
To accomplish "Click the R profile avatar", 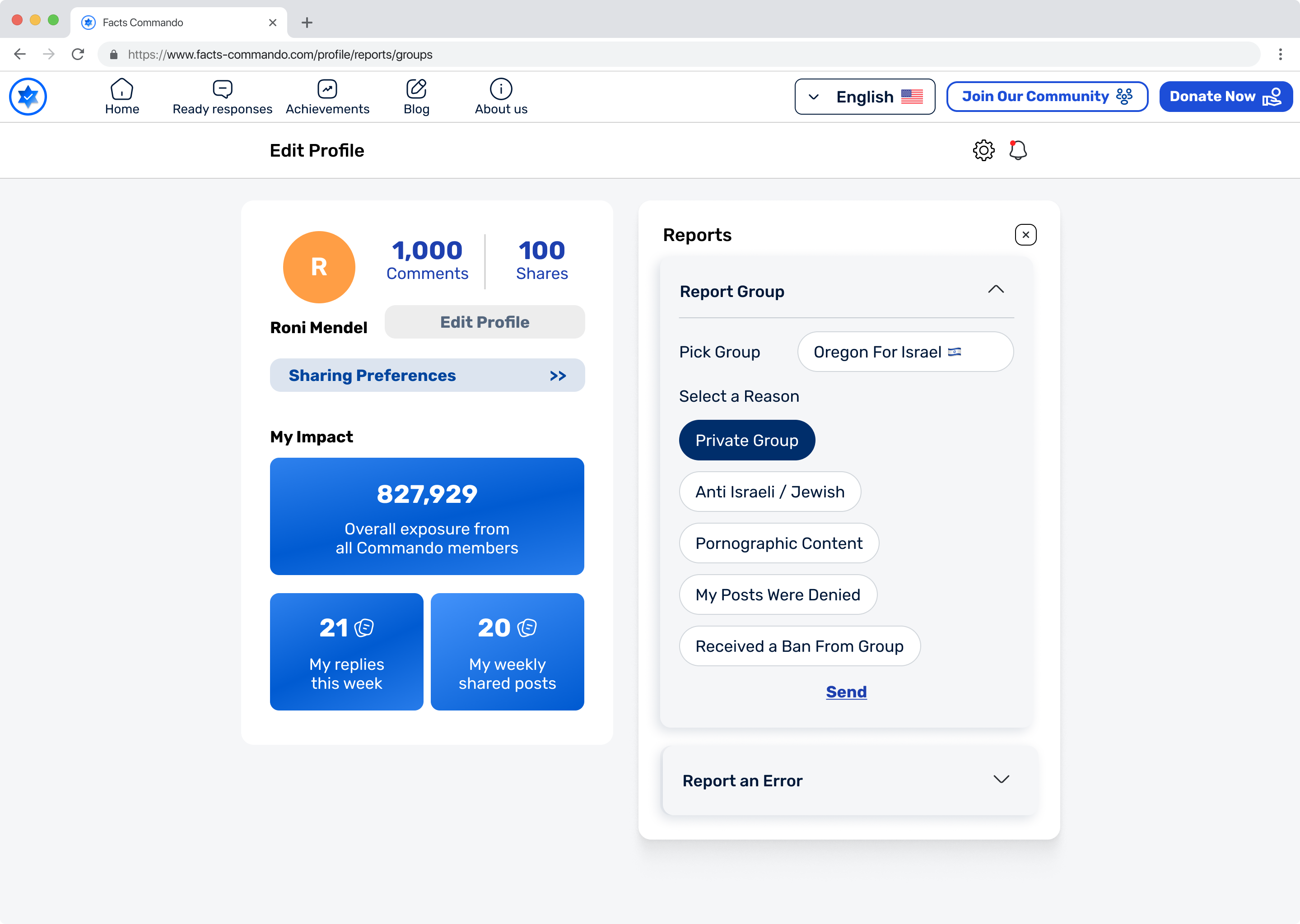I will point(319,267).
